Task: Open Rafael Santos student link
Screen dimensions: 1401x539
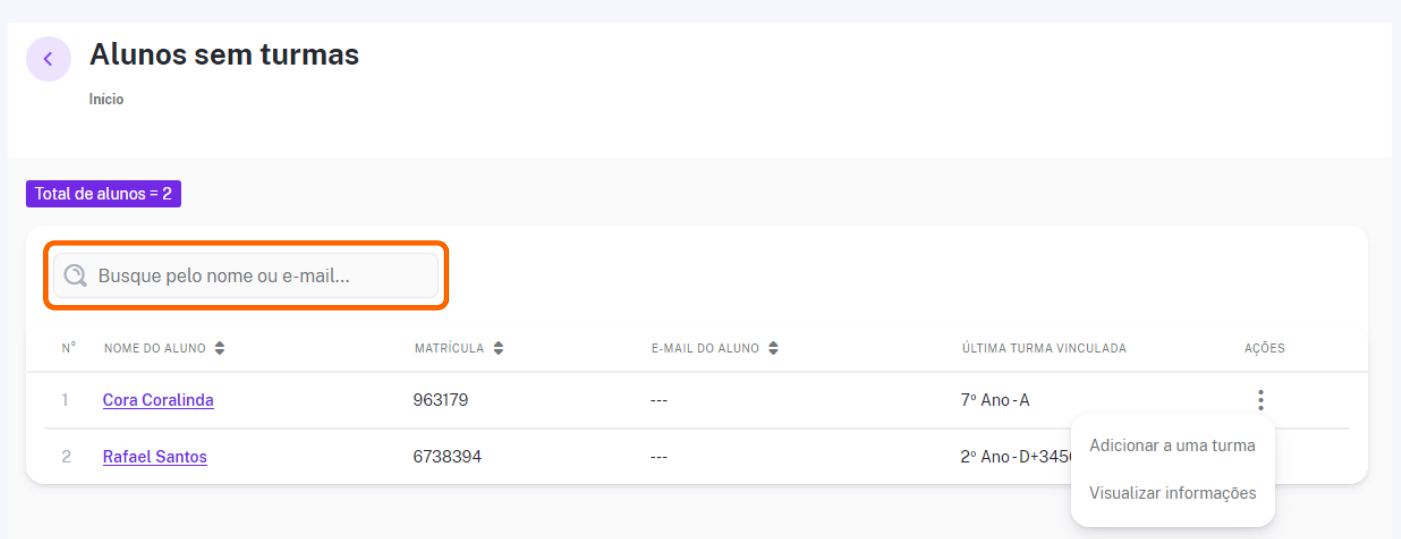Action: [x=155, y=457]
